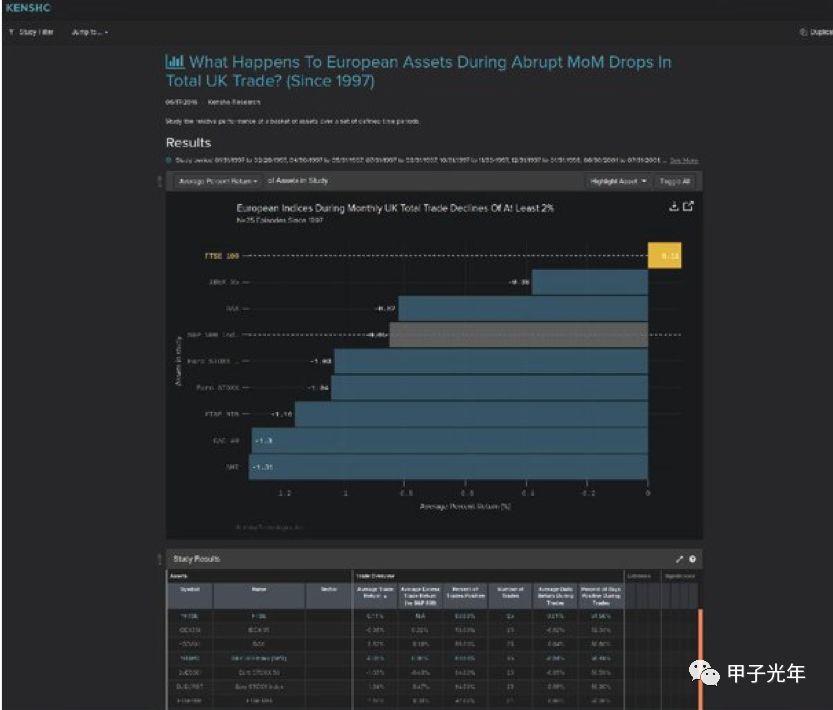Click the Average Percent Return axis label
Screen dimensions: 833x710
pos(465,506)
